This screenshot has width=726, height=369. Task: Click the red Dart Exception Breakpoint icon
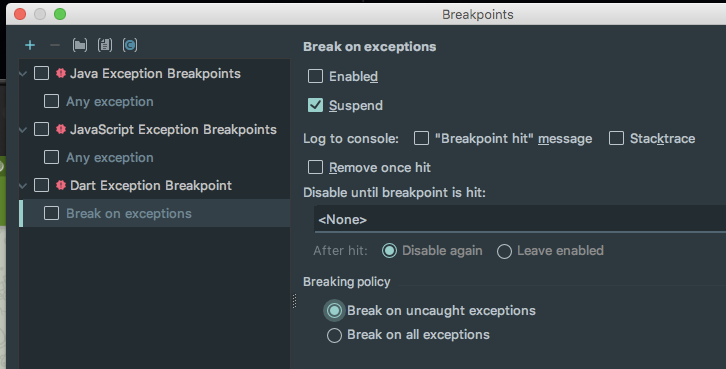(61, 185)
